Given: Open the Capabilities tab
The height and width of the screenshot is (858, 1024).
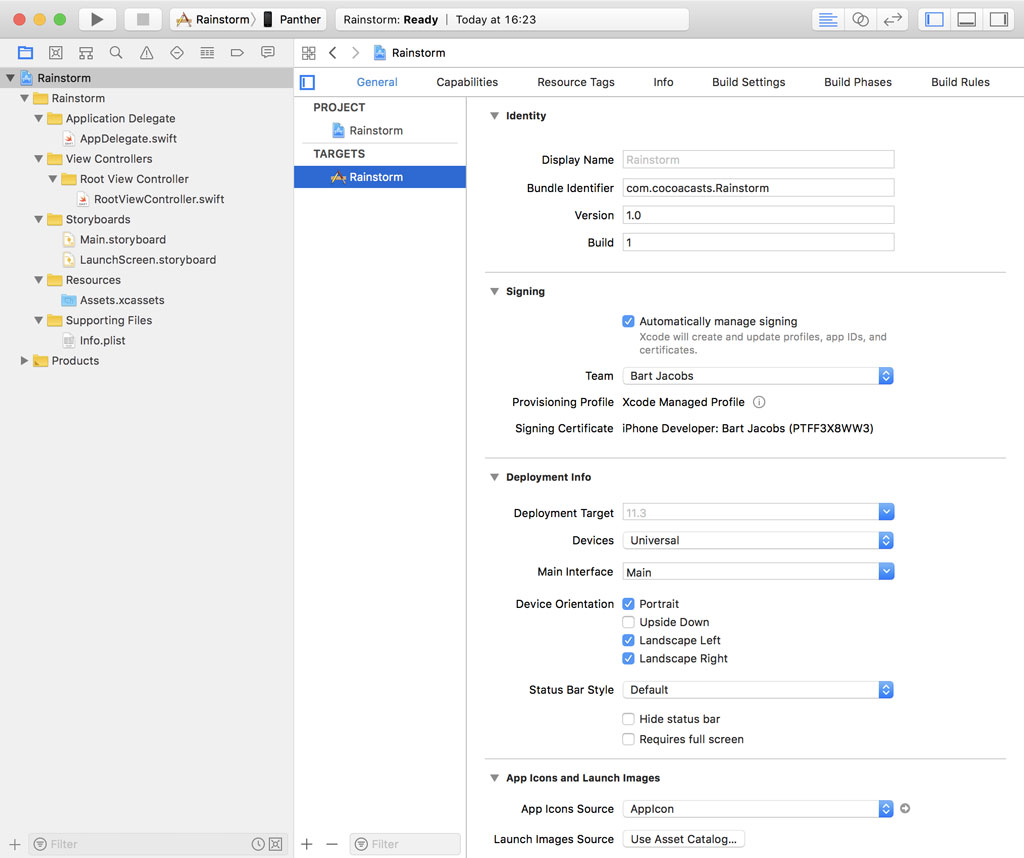Looking at the screenshot, I should click(x=467, y=82).
